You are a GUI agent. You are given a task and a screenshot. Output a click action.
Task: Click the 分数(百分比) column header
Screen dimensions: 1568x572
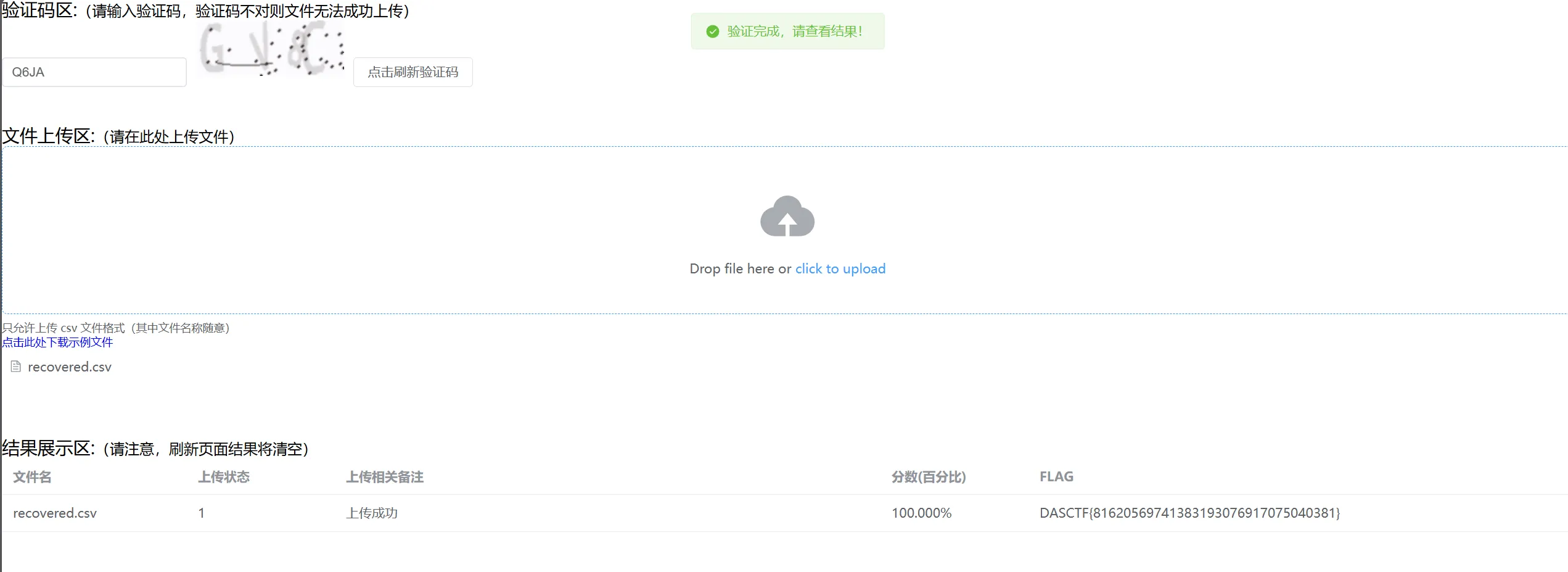point(929,477)
